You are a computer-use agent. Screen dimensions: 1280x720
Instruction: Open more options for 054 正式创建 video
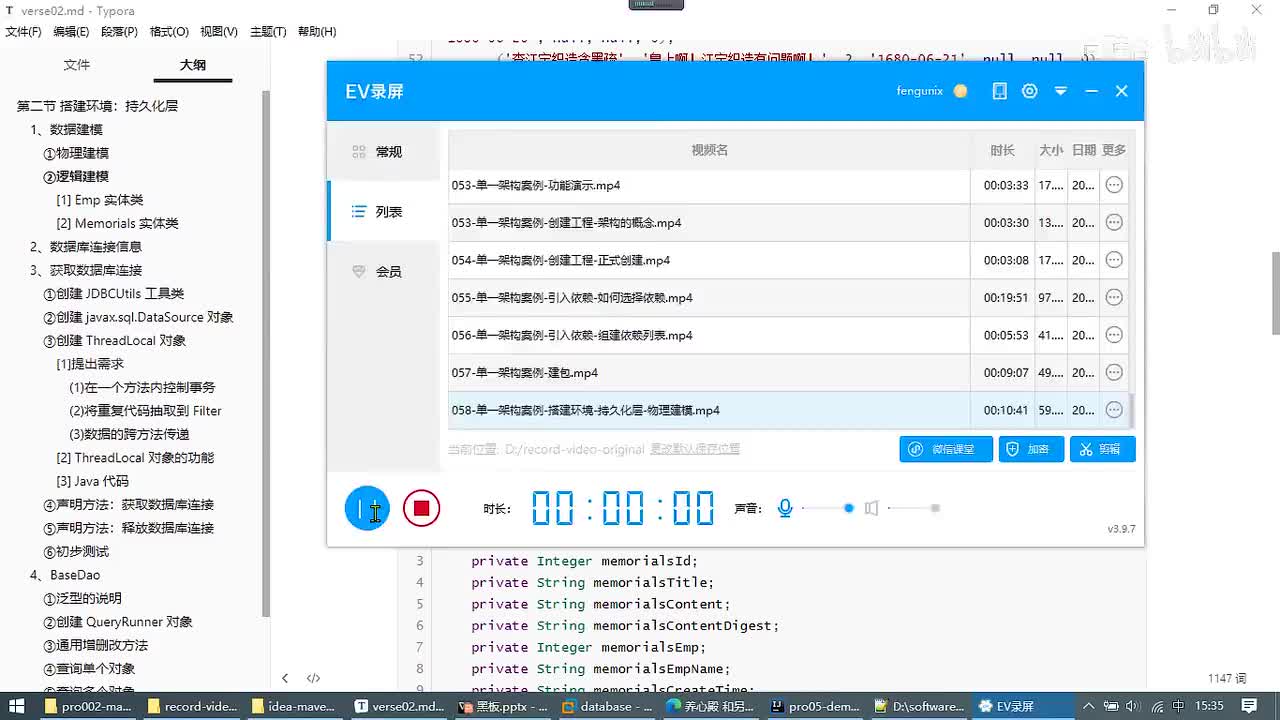1114,260
